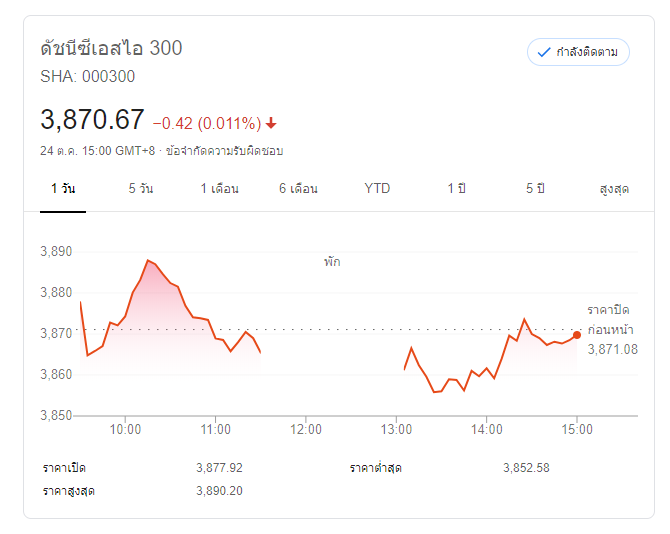Select the YTD range tab
Viewport: 670px width, 534px height.
(x=377, y=188)
